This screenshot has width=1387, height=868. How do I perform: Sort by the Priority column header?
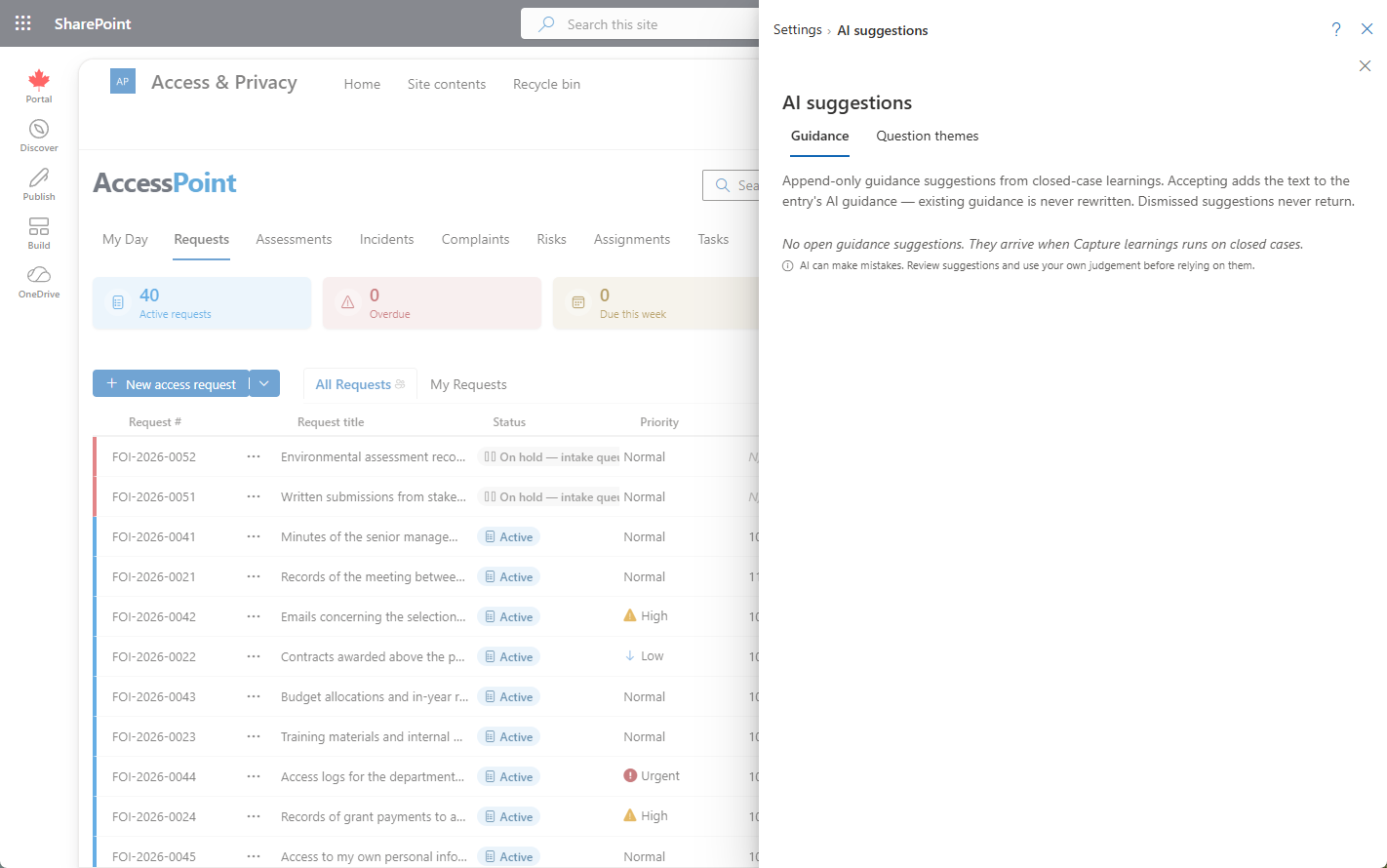pyautogui.click(x=659, y=422)
